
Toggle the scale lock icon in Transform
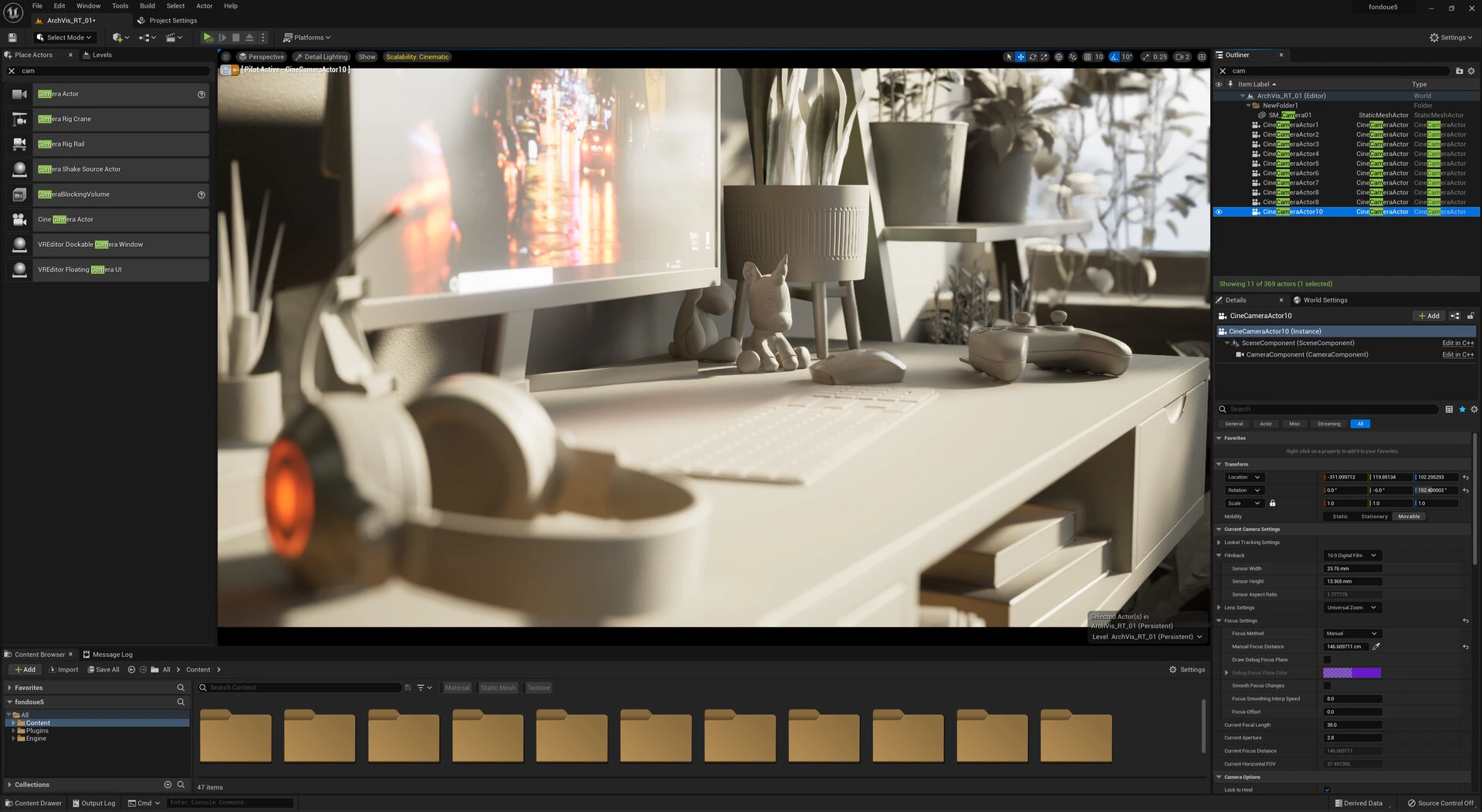[x=1272, y=503]
